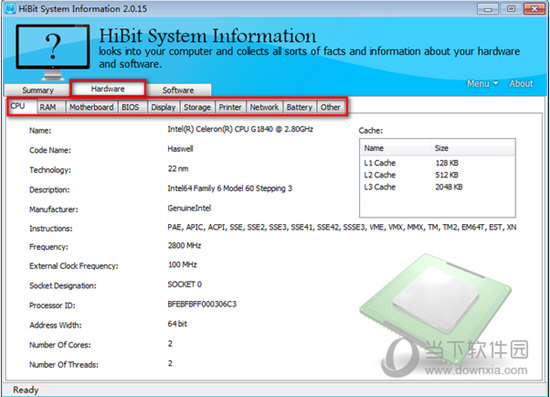Click the 2048 KB cache size value
The width and height of the screenshot is (550, 397).
coord(449,187)
